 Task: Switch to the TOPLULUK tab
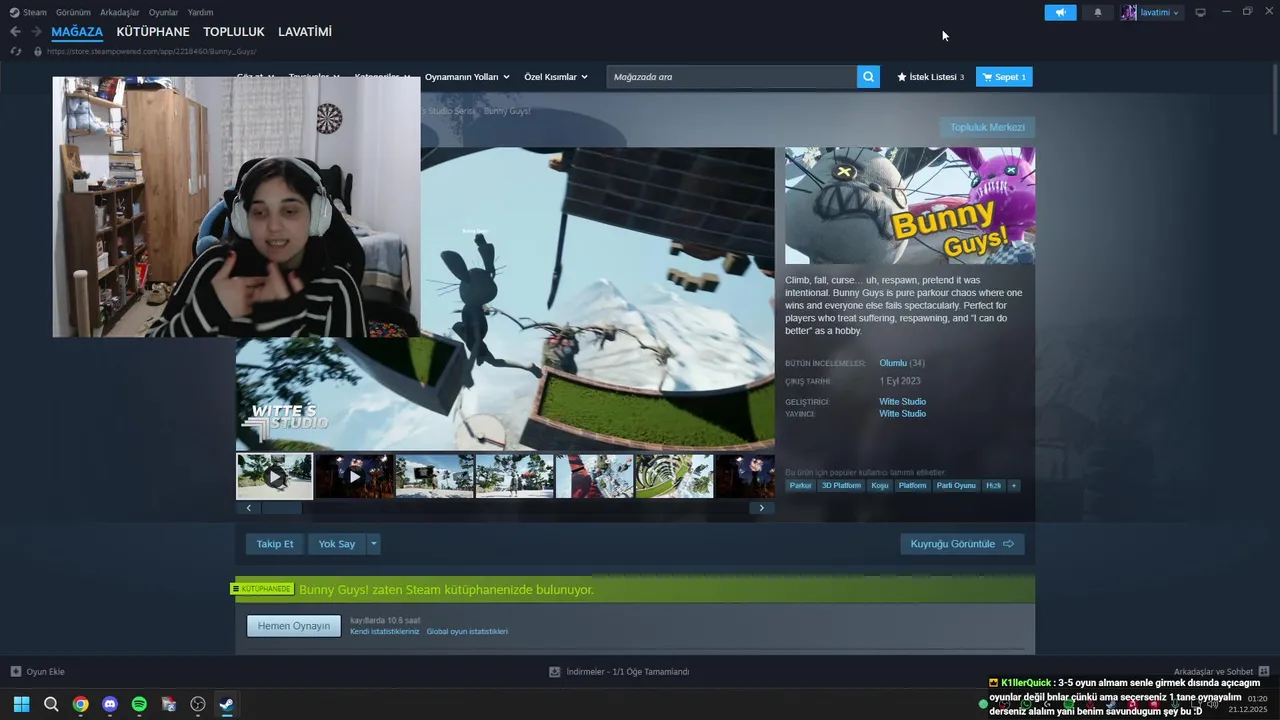(234, 32)
